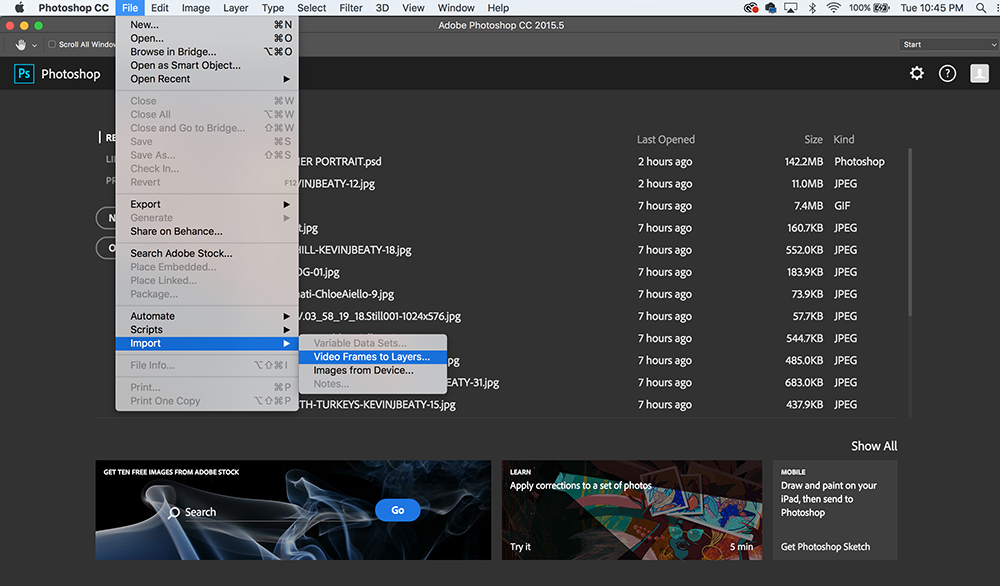This screenshot has width=1000, height=586.
Task: Open the Edit menu
Action: tap(159, 8)
